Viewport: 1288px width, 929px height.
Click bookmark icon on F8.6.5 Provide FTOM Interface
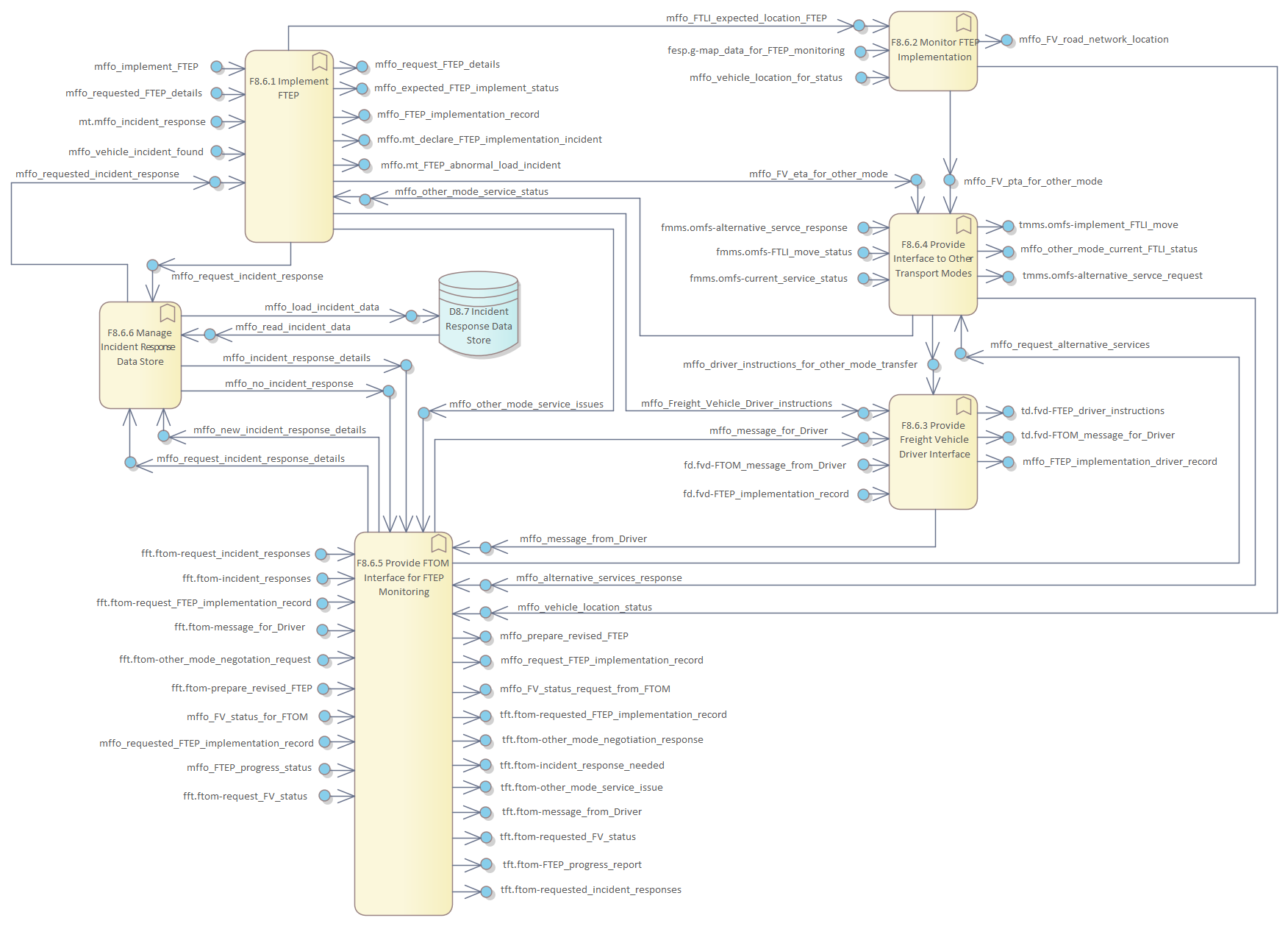[x=439, y=543]
